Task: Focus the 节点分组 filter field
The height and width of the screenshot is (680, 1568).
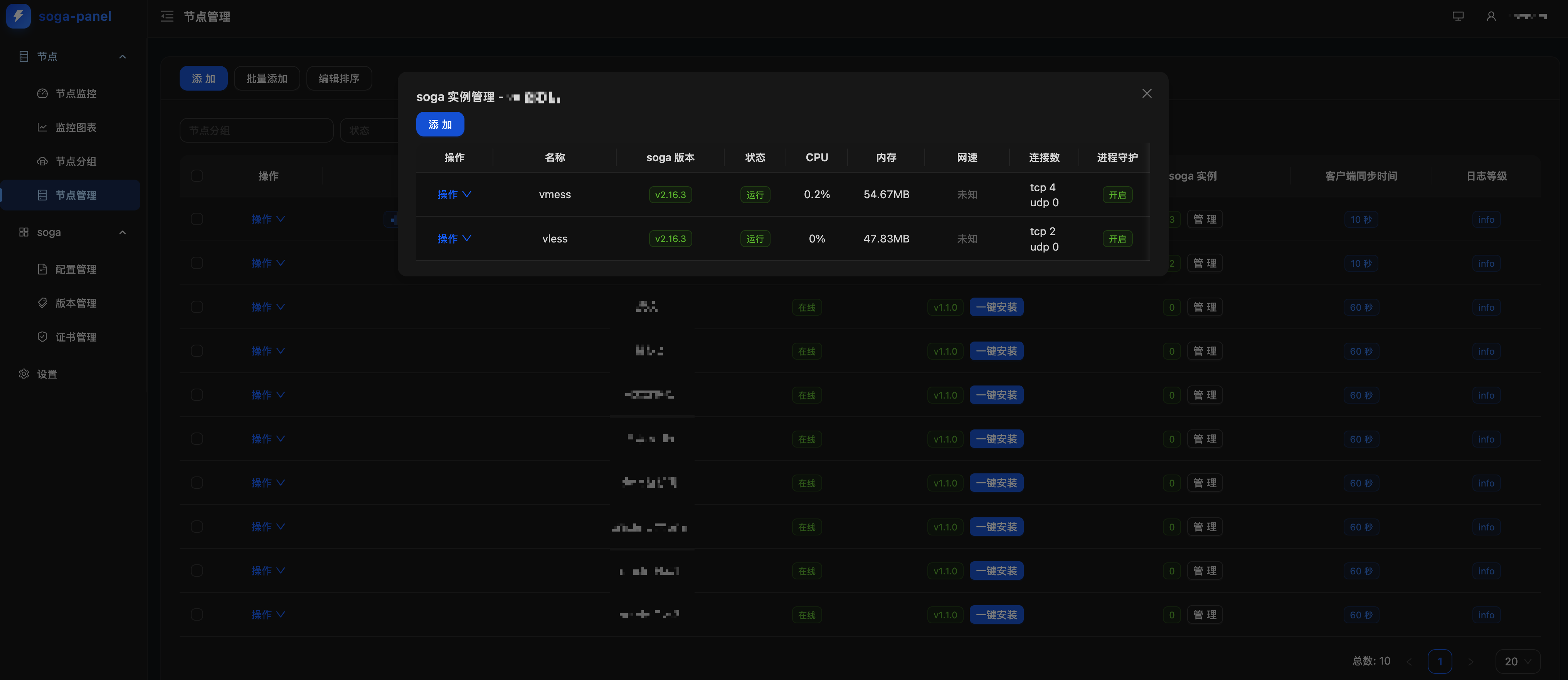Action: tap(256, 130)
